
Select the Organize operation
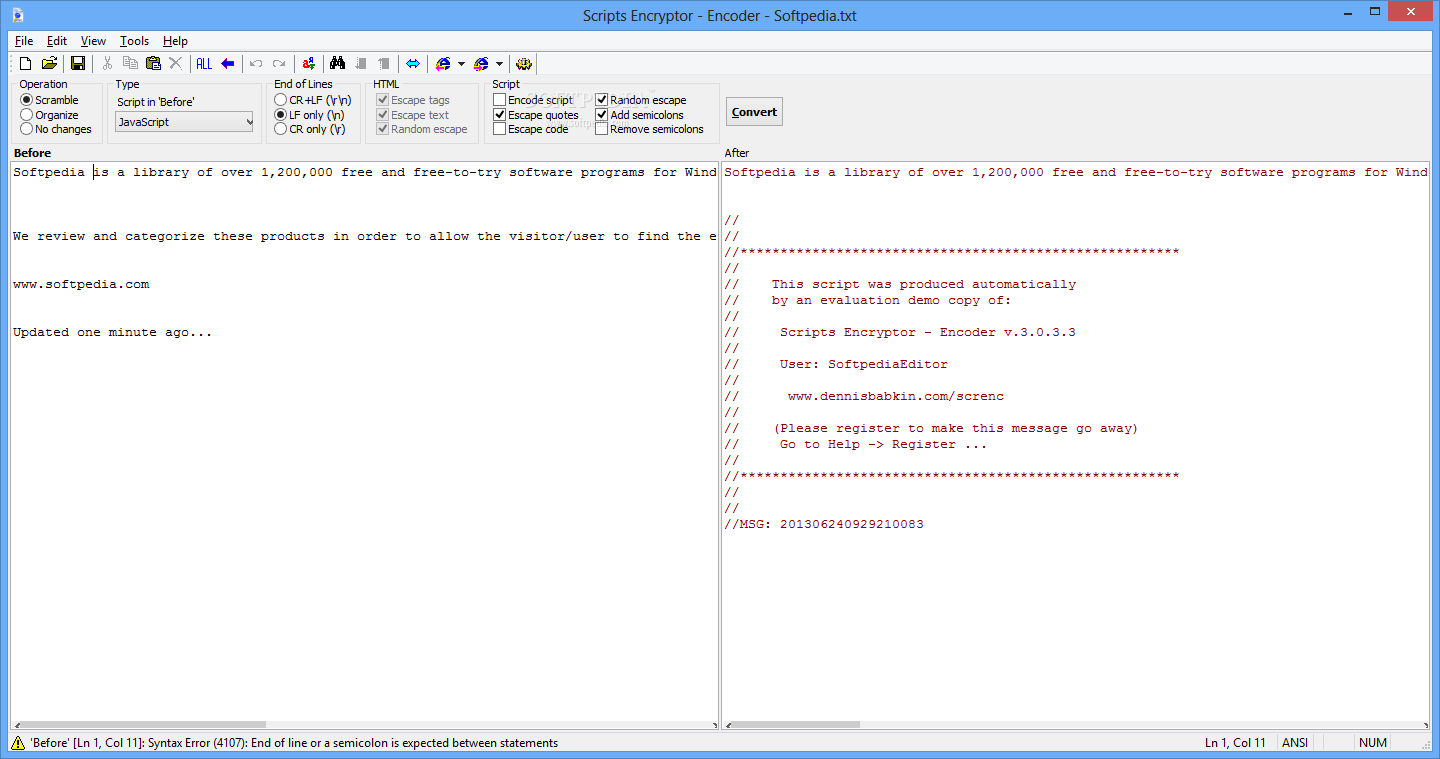49,115
